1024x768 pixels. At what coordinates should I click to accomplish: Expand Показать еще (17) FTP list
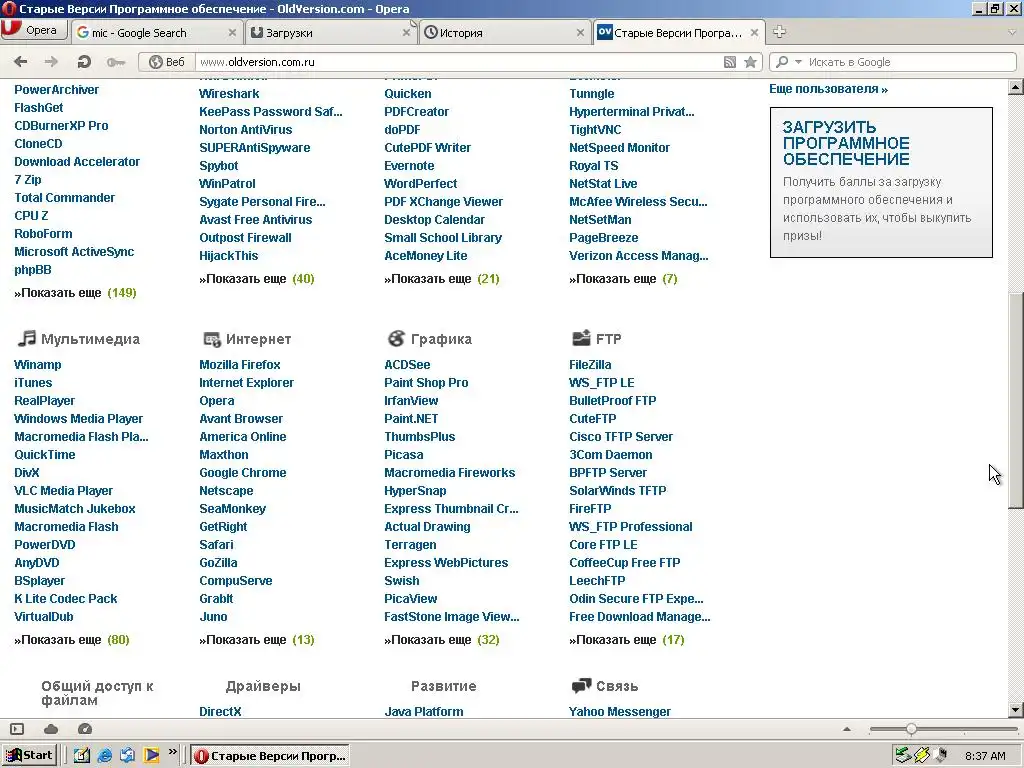[x=626, y=640]
